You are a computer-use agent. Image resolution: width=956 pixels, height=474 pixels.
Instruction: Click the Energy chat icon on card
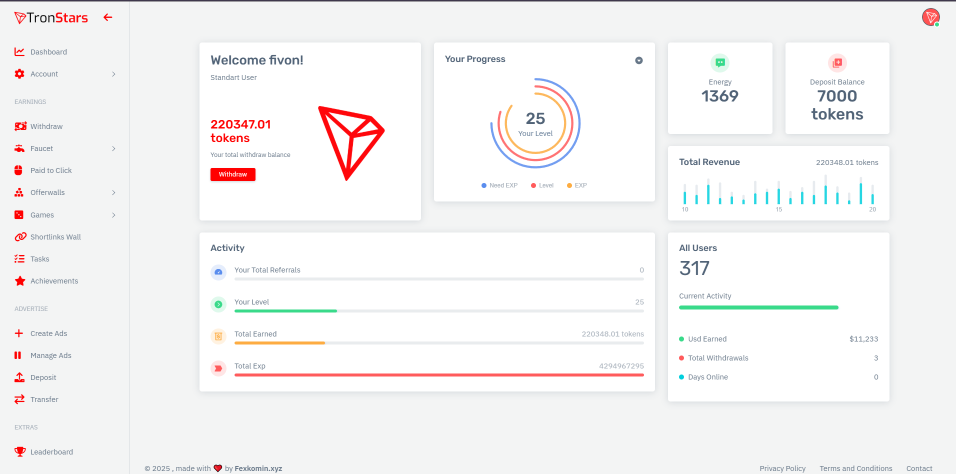pyautogui.click(x=720, y=63)
